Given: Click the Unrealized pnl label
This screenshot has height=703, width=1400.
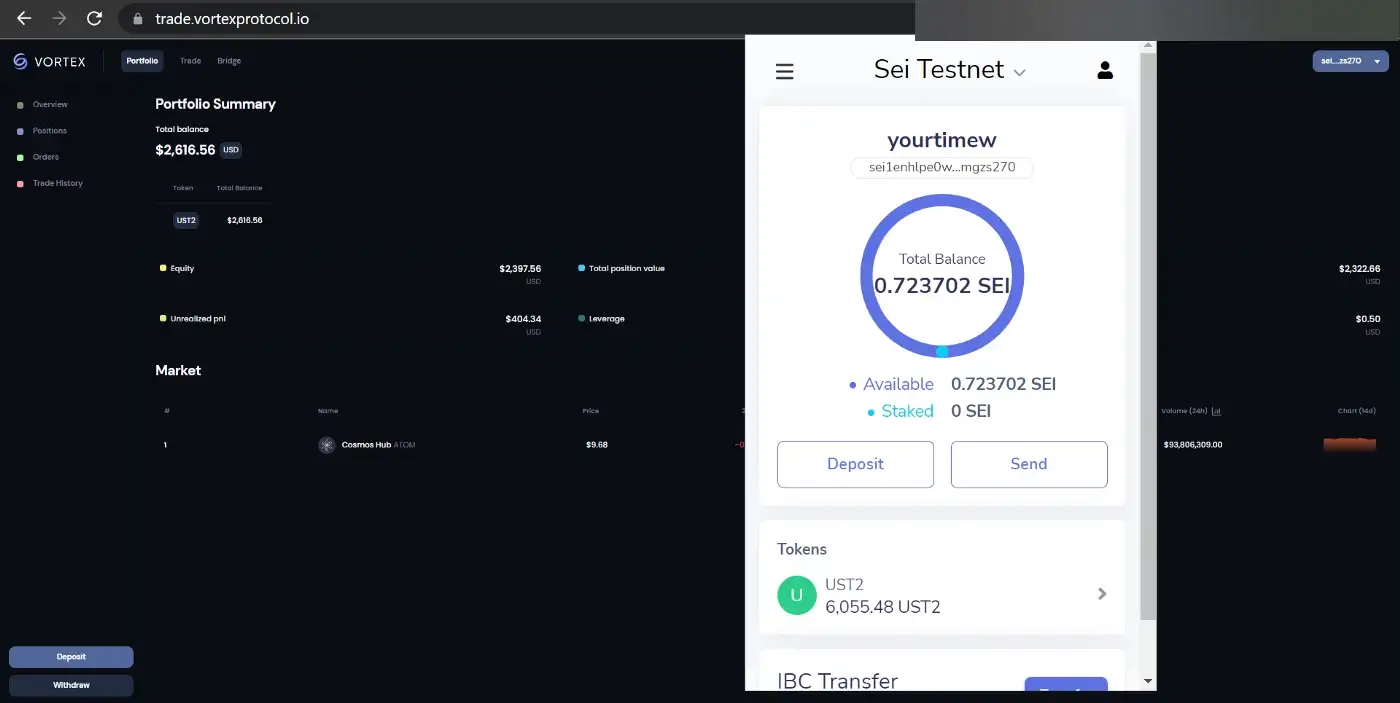Looking at the screenshot, I should coord(198,319).
